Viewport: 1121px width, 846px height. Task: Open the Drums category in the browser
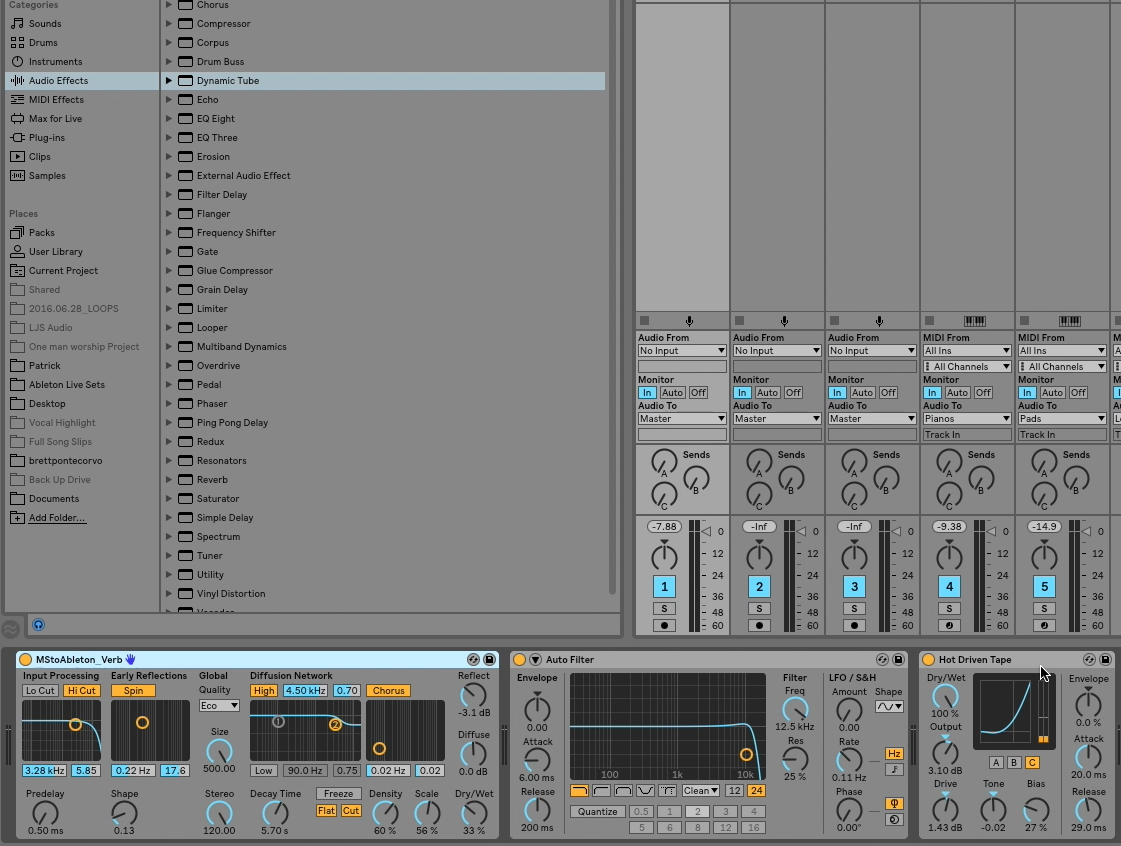click(x=43, y=42)
